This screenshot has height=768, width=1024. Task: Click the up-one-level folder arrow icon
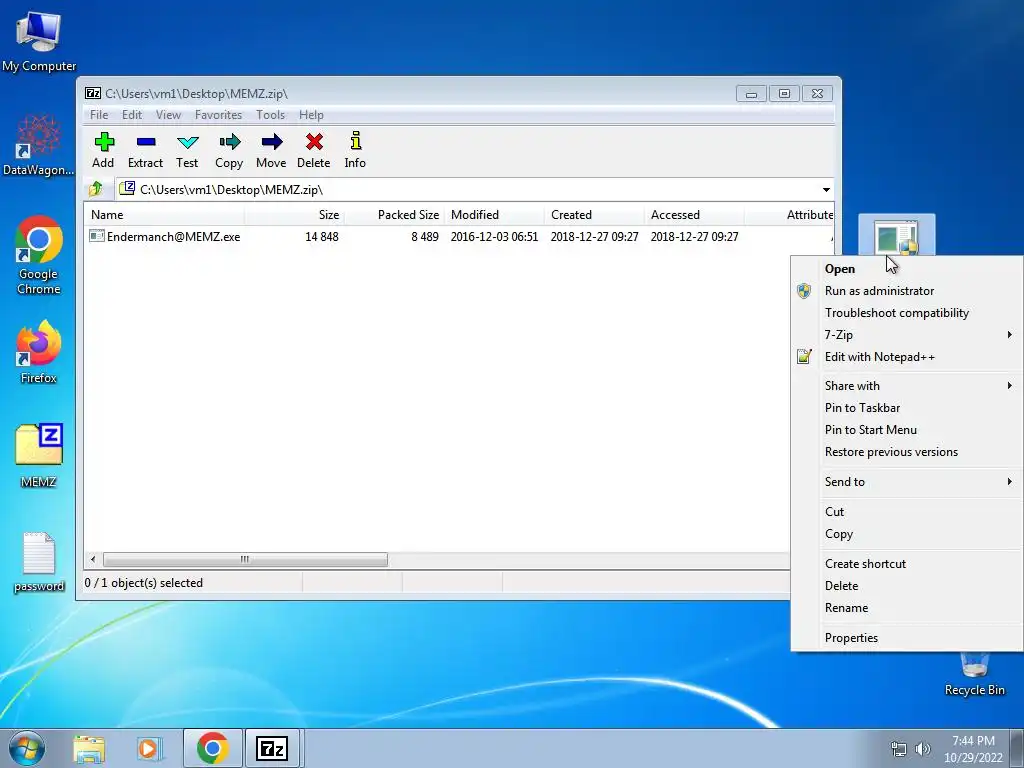coord(96,189)
